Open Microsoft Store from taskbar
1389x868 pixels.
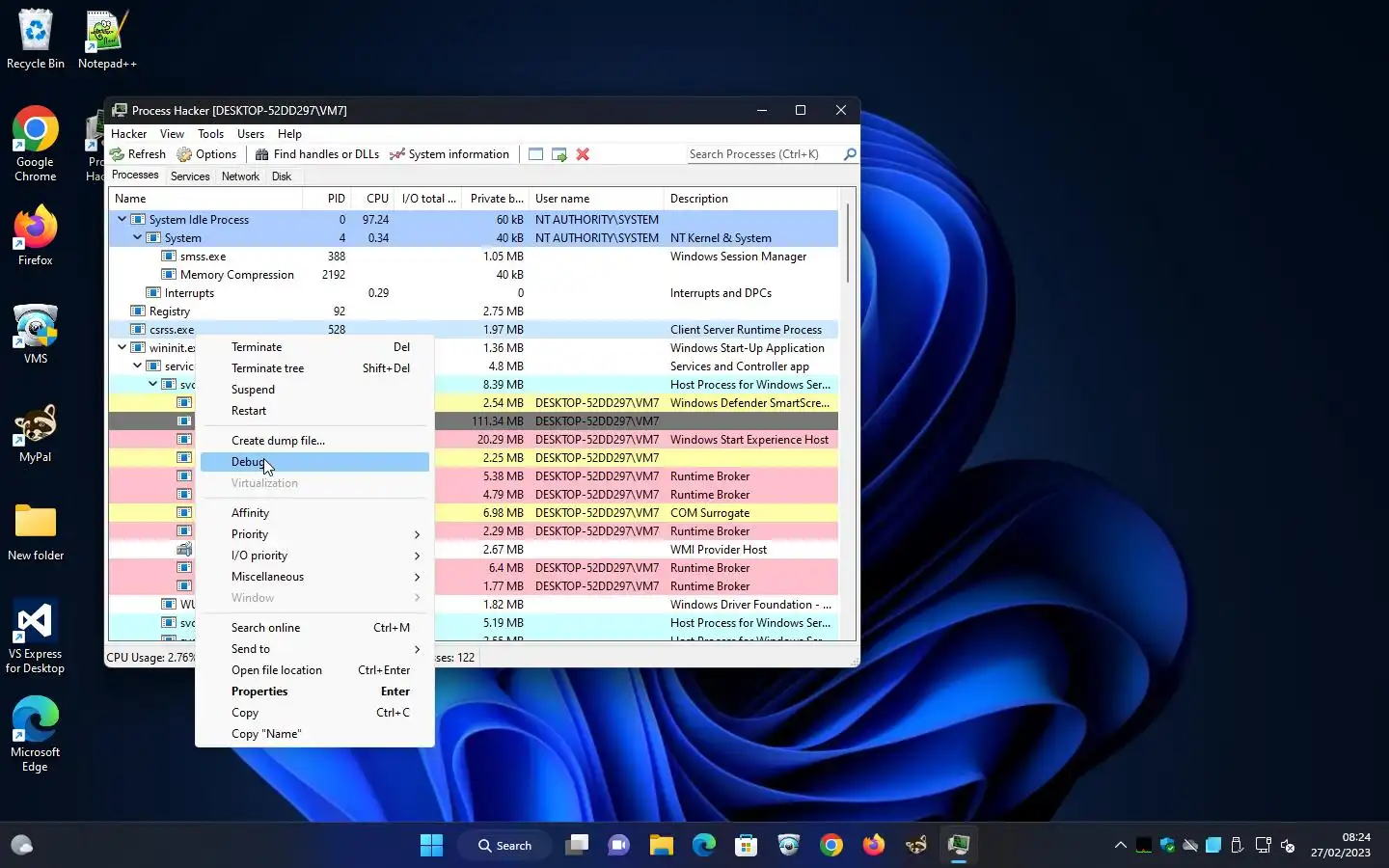pos(746,846)
